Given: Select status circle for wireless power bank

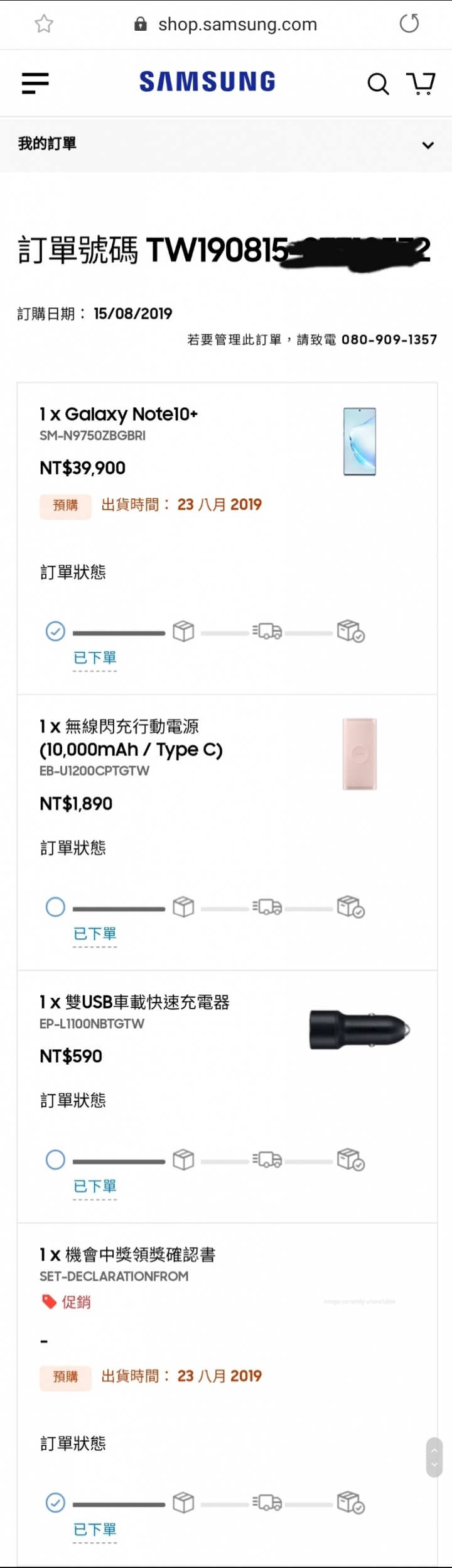Looking at the screenshot, I should (x=55, y=907).
